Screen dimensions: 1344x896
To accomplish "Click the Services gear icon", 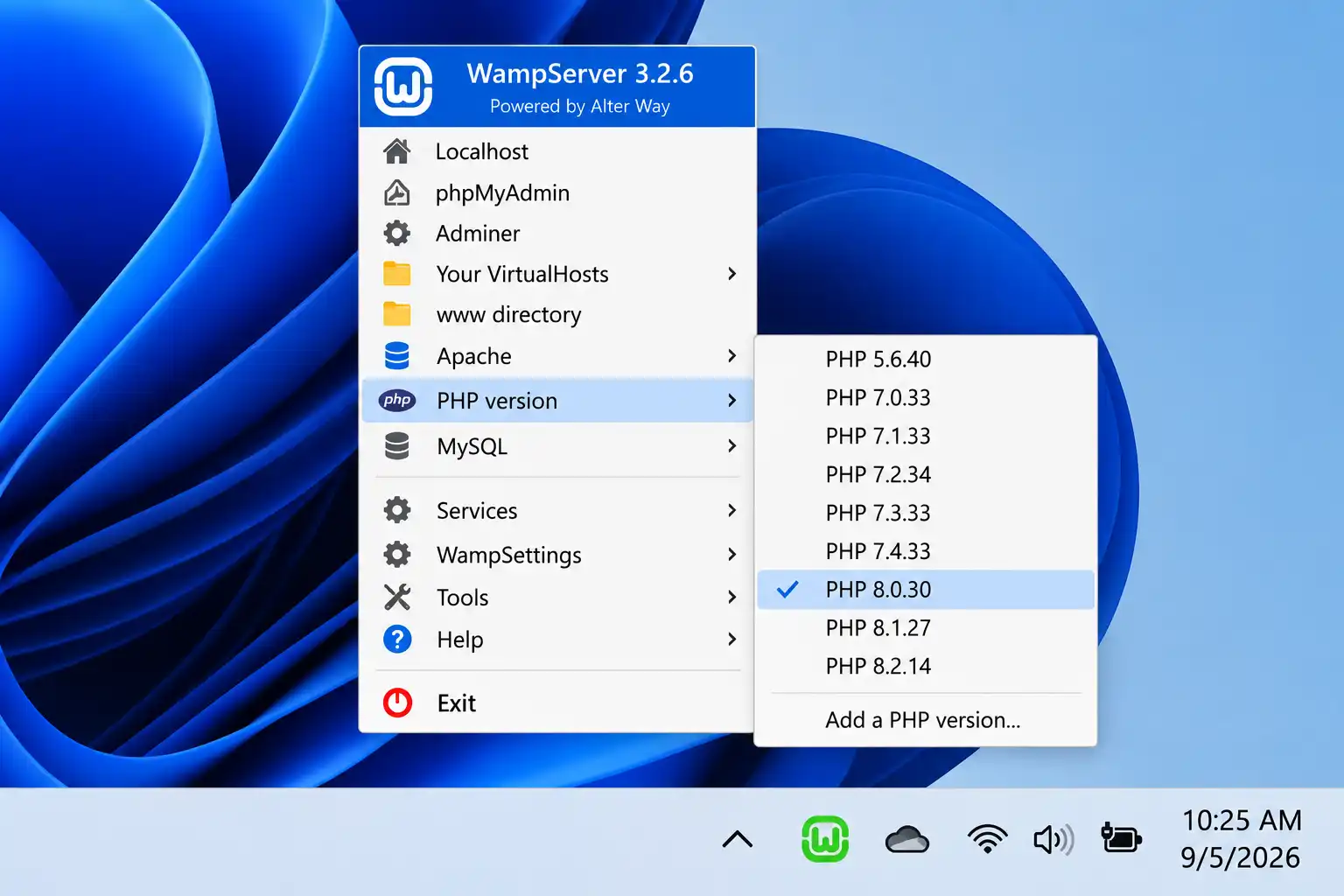I will (397, 510).
